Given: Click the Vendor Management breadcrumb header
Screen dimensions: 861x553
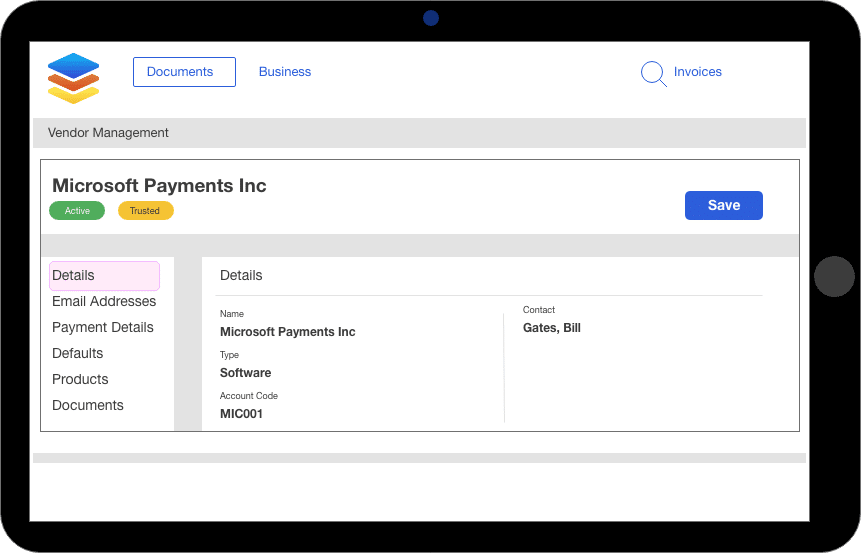Looking at the screenshot, I should tap(108, 133).
